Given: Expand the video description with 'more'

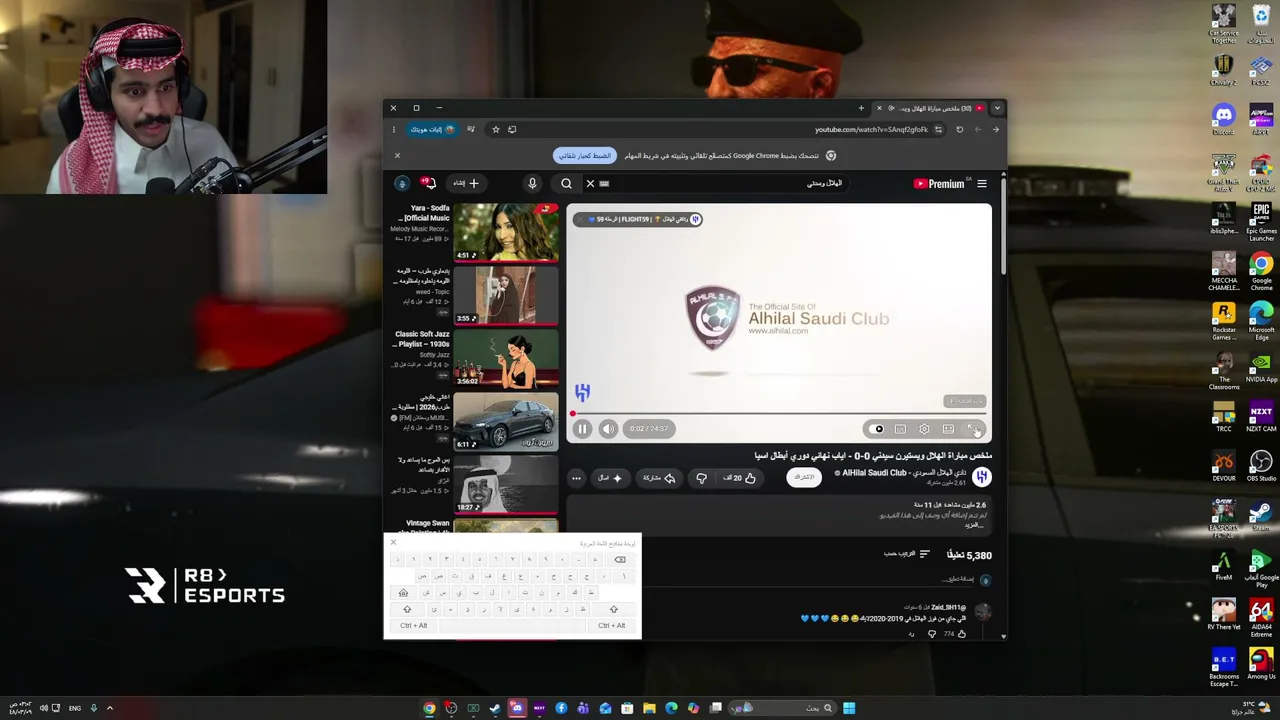Looking at the screenshot, I should [x=976, y=525].
